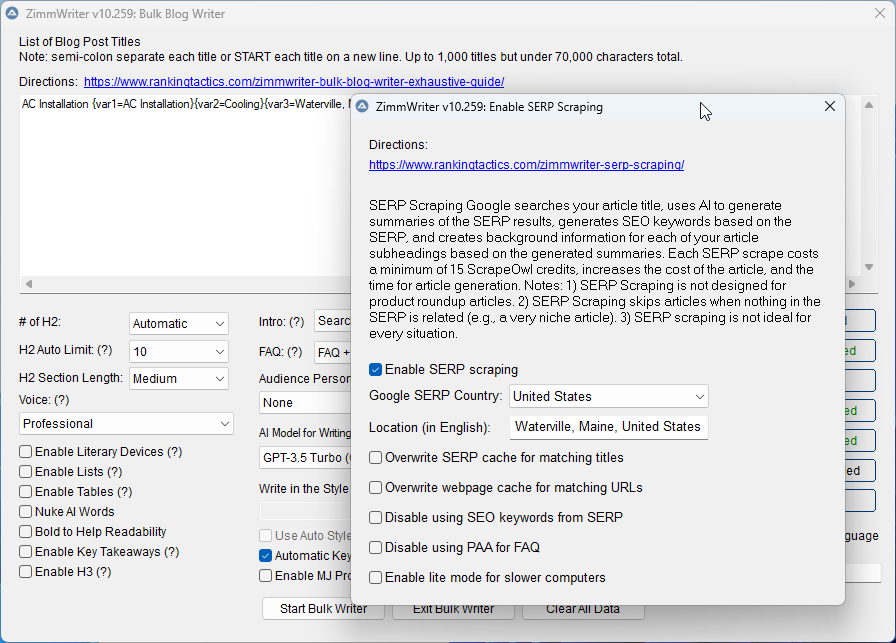Open the FAQ dropdown
Image resolution: width=896 pixels, height=643 pixels.
333,353
